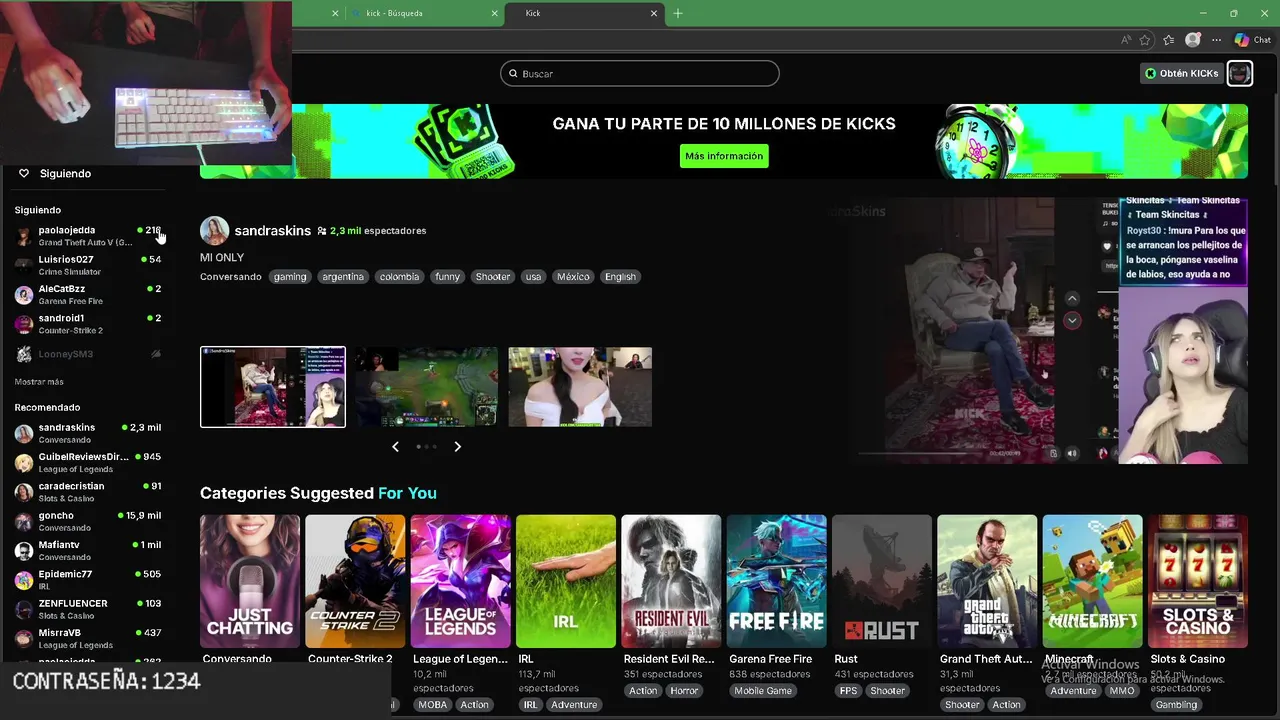
Task: Click goncho avatar in Recomendado
Action: click(23, 522)
